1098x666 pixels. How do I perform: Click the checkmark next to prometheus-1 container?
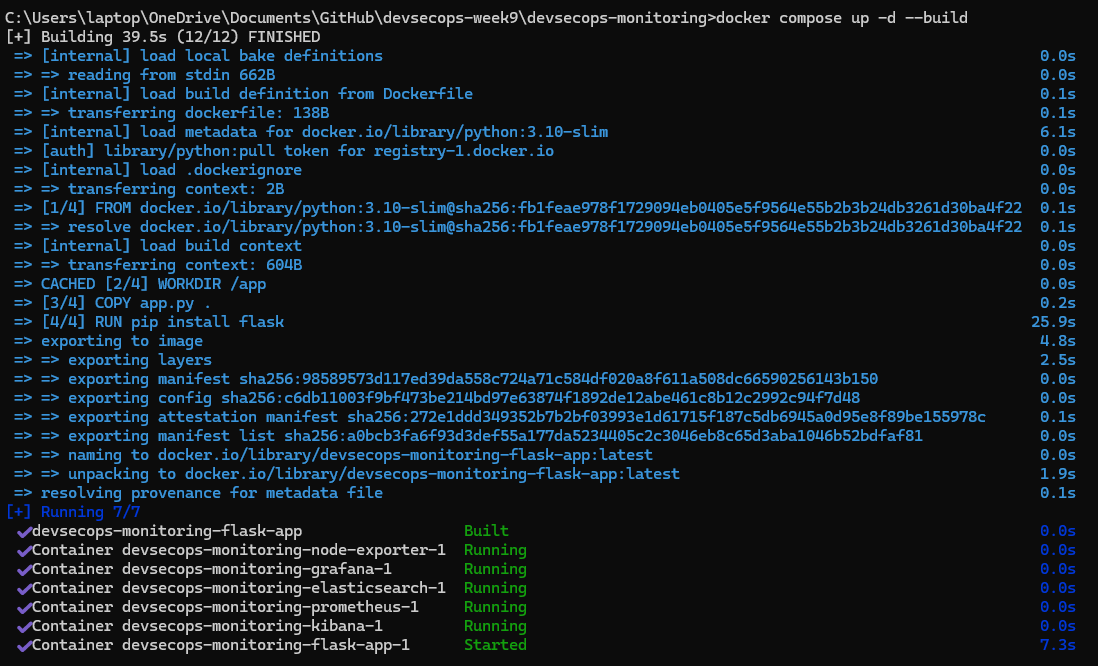pos(24,607)
